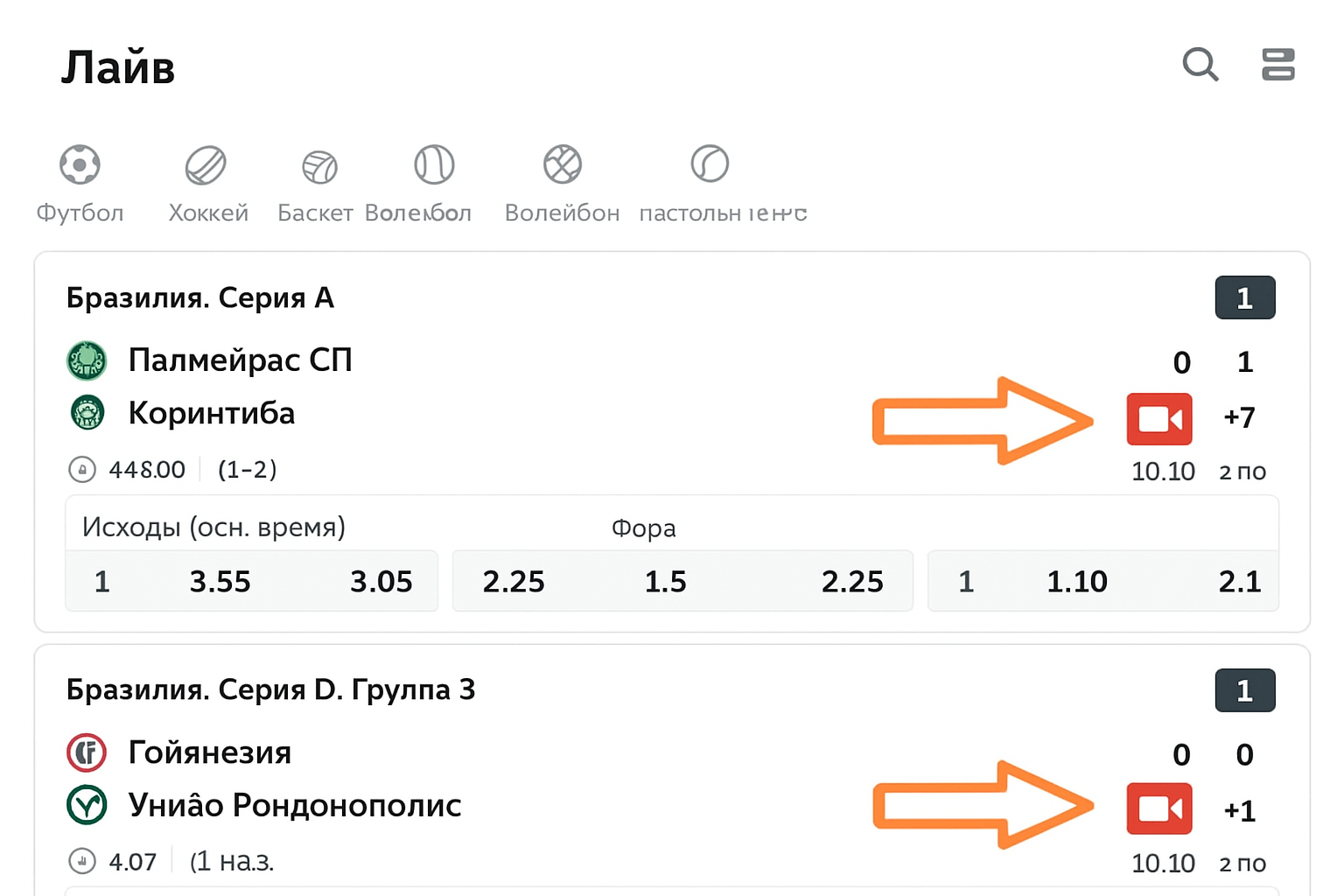1344x896 pixels.
Task: Select the Хоккей sport icon
Action: 206,164
